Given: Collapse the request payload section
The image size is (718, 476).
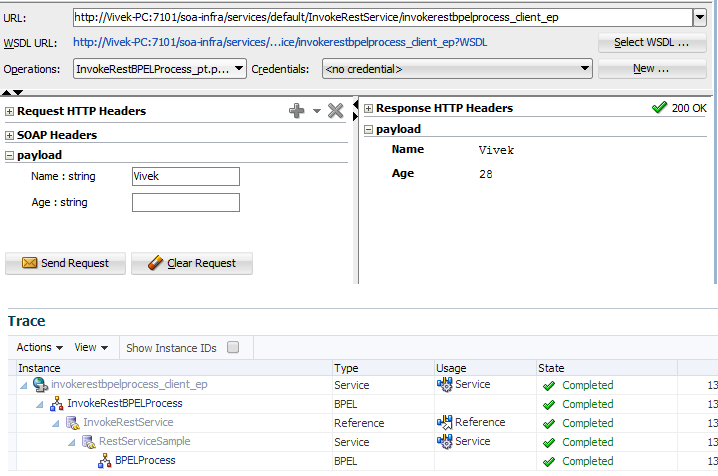Looking at the screenshot, I should 9,156.
